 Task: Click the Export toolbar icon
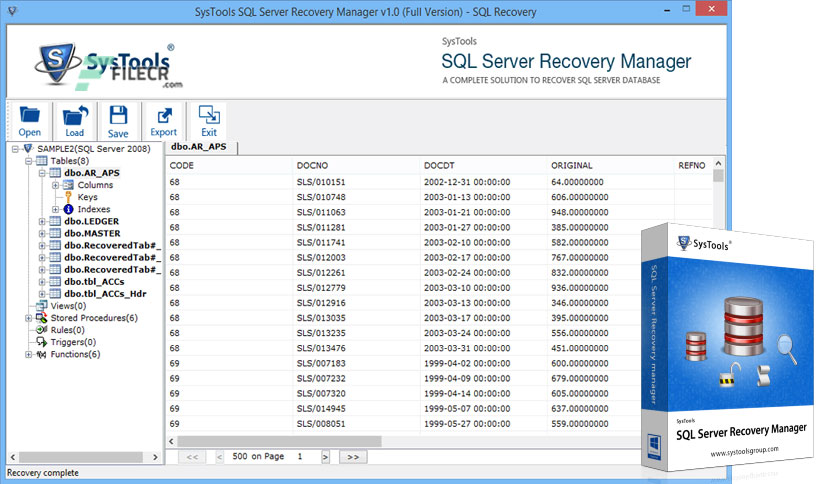tap(164, 116)
